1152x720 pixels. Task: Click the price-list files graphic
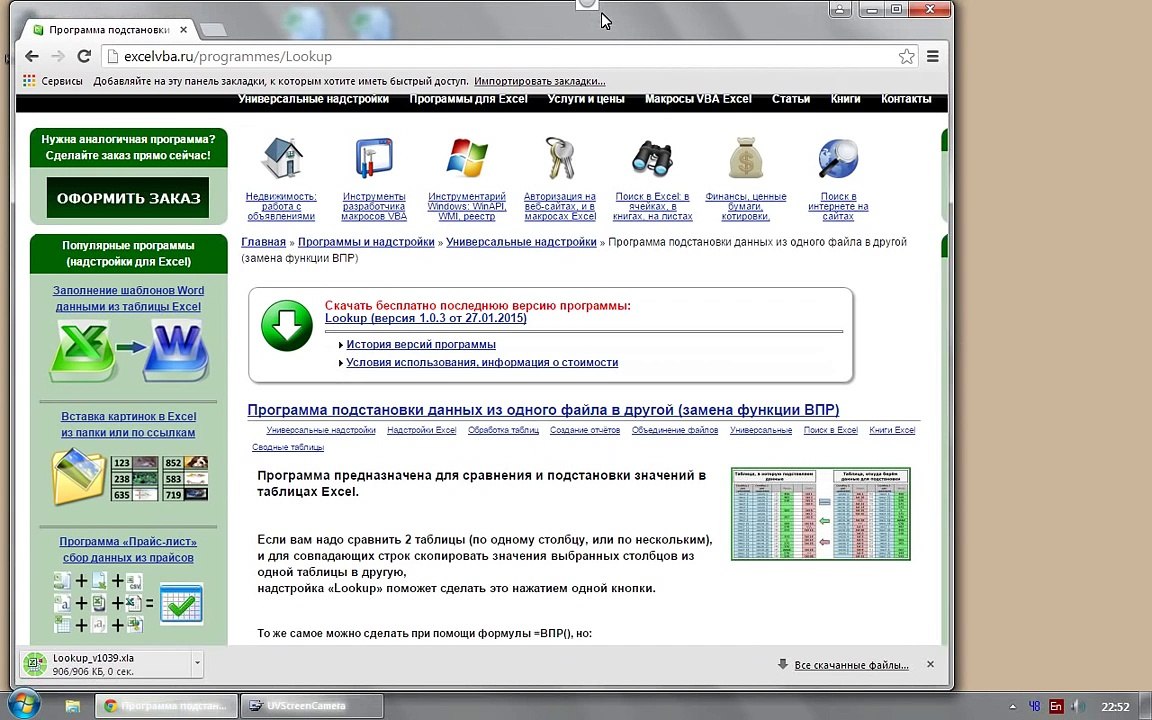coord(129,602)
